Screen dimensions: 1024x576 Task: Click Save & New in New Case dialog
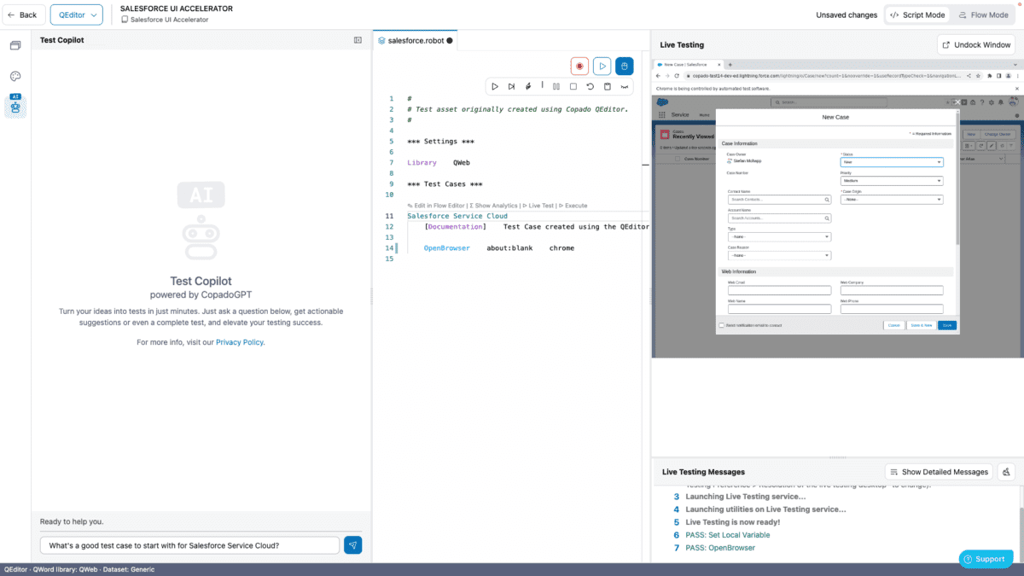pos(921,325)
